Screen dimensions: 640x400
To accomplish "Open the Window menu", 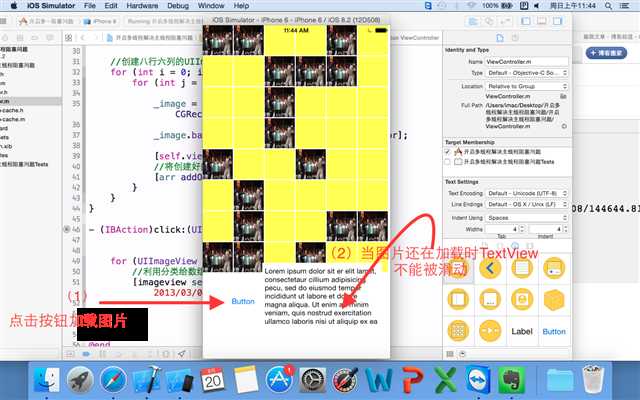I will 211,6.
